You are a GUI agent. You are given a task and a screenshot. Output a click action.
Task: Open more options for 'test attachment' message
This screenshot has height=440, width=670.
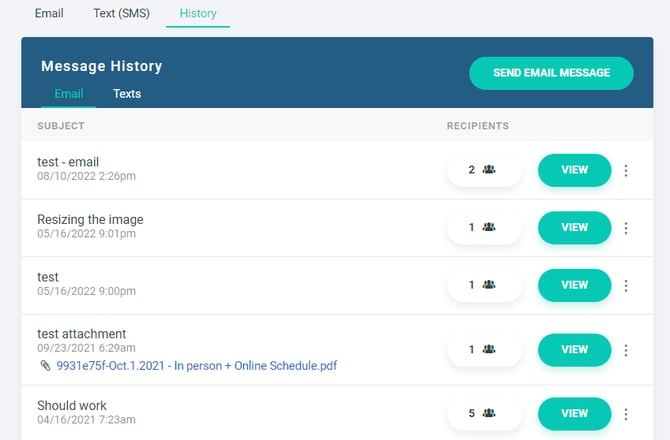pos(626,350)
